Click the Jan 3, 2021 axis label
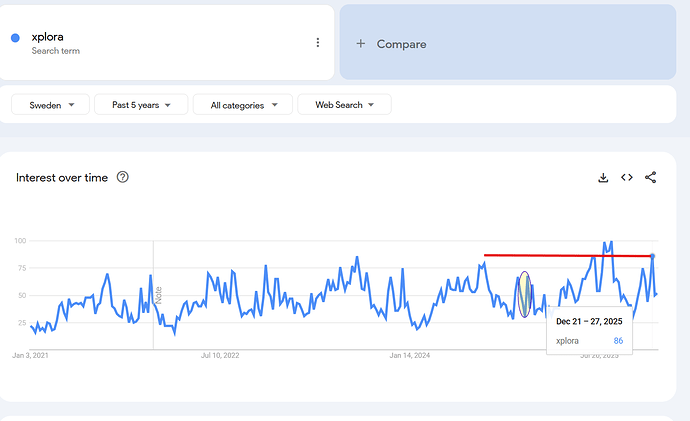This screenshot has width=690, height=421. point(32,355)
